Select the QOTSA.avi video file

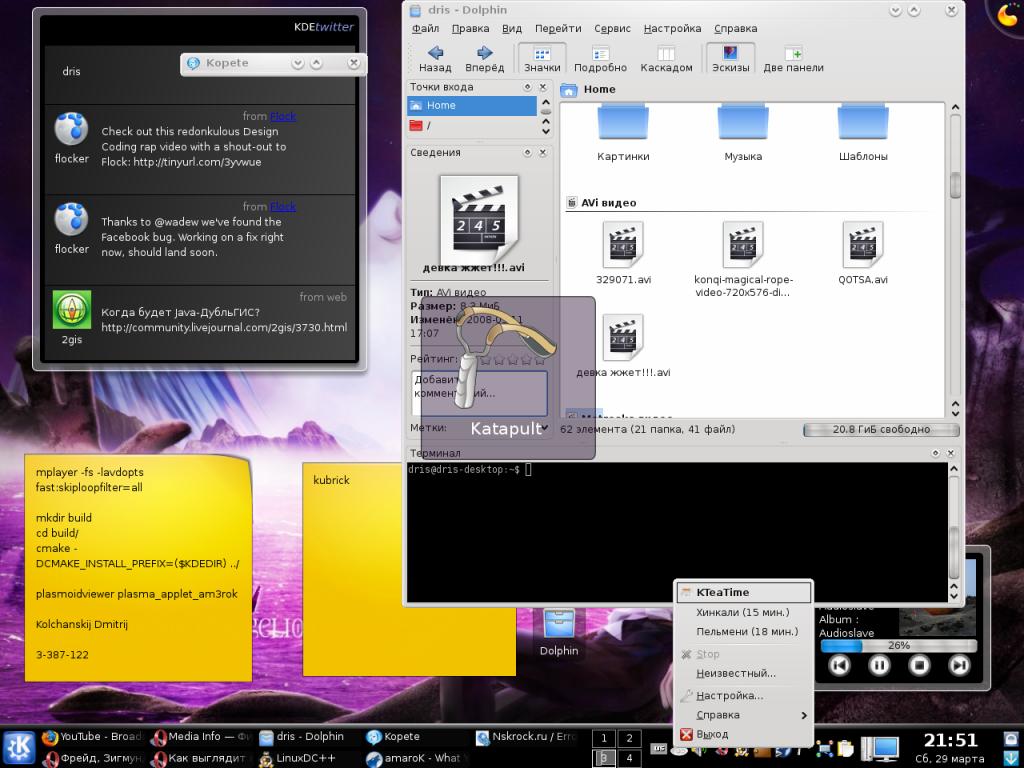tap(863, 253)
